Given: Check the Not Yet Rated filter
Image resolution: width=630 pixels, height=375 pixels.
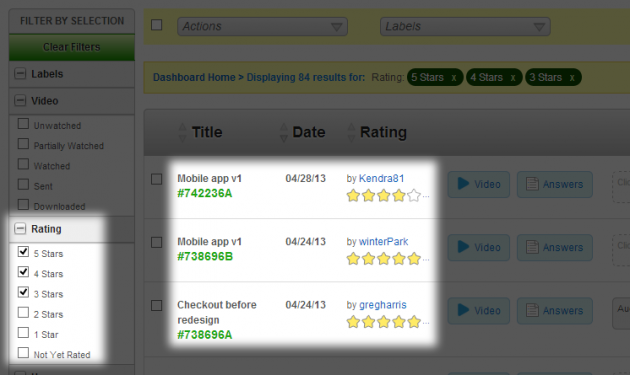Looking at the screenshot, I should tap(23, 353).
